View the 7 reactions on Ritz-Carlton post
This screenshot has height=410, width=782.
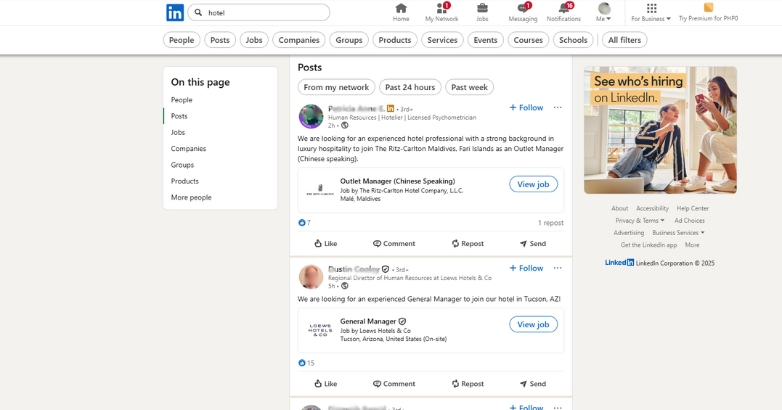tap(304, 223)
